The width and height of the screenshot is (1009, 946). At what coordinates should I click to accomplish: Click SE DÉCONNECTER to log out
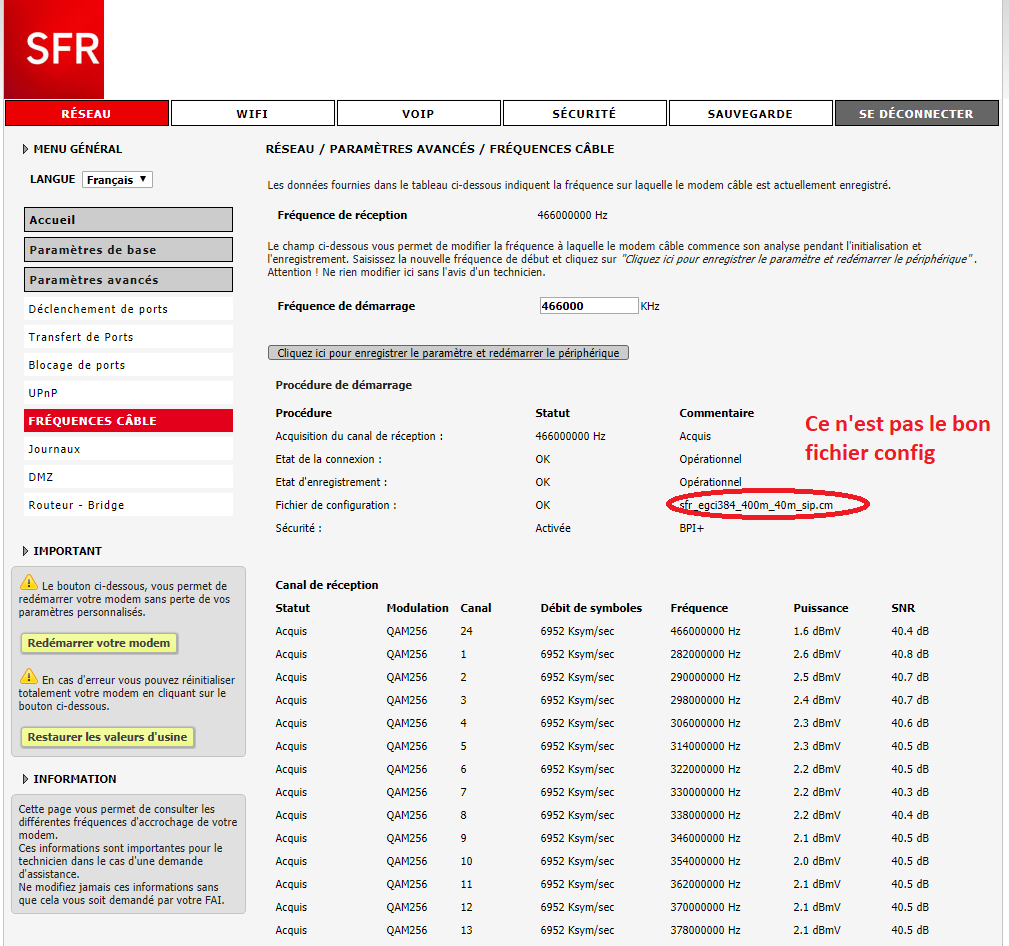tap(916, 114)
